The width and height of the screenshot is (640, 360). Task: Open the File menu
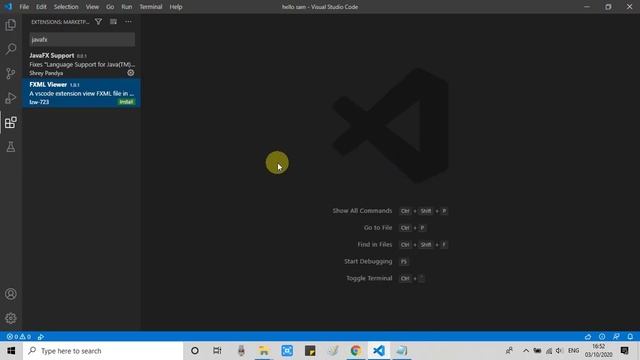point(24,7)
